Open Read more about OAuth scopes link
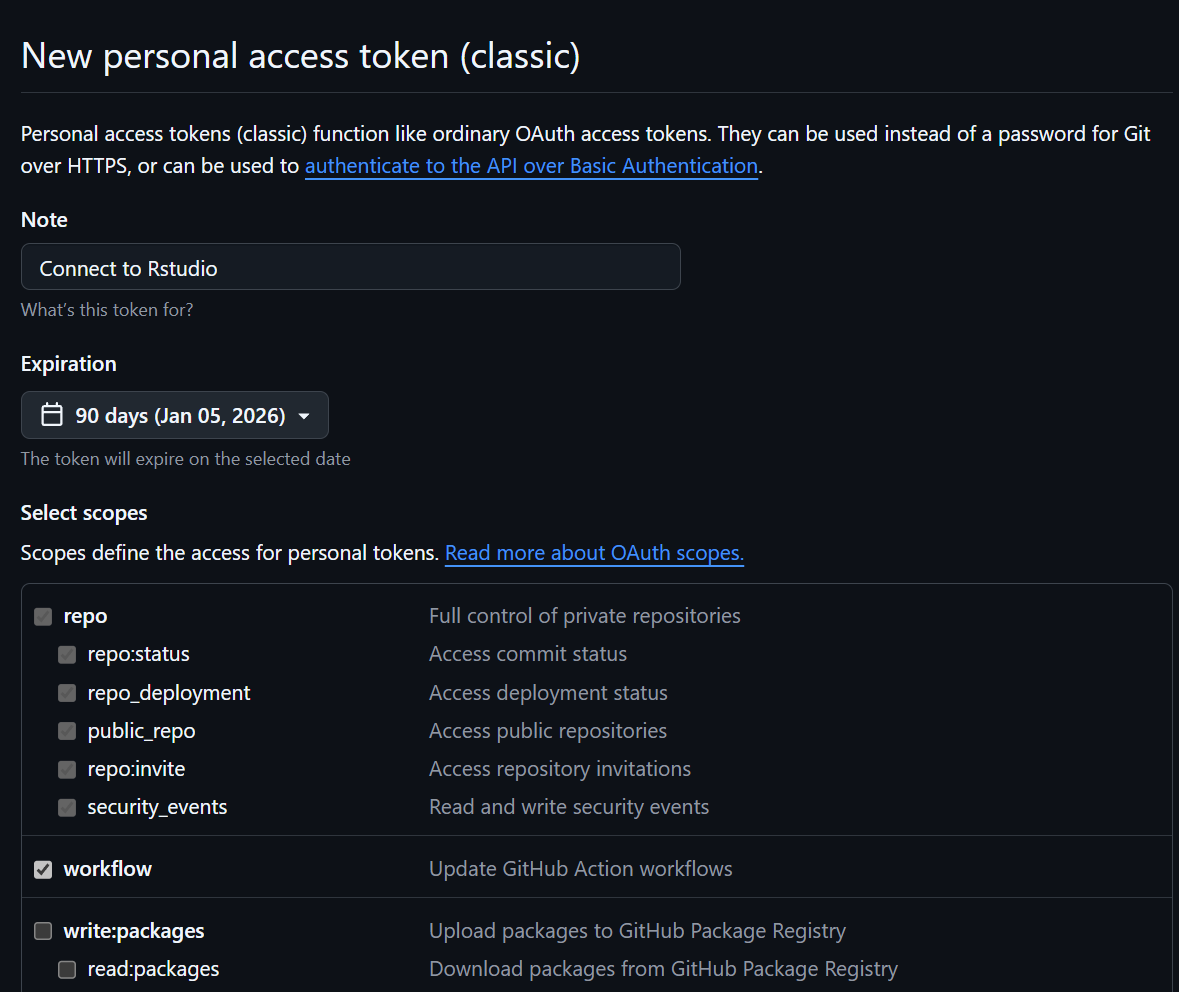1179x992 pixels. [x=594, y=553]
